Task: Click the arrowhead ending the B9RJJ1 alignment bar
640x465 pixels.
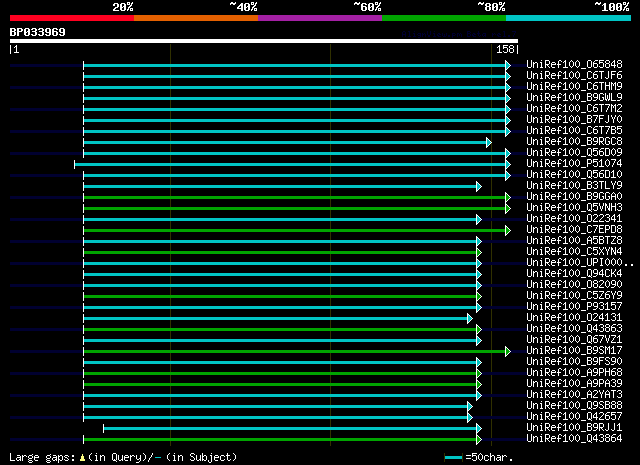Action: [479, 429]
